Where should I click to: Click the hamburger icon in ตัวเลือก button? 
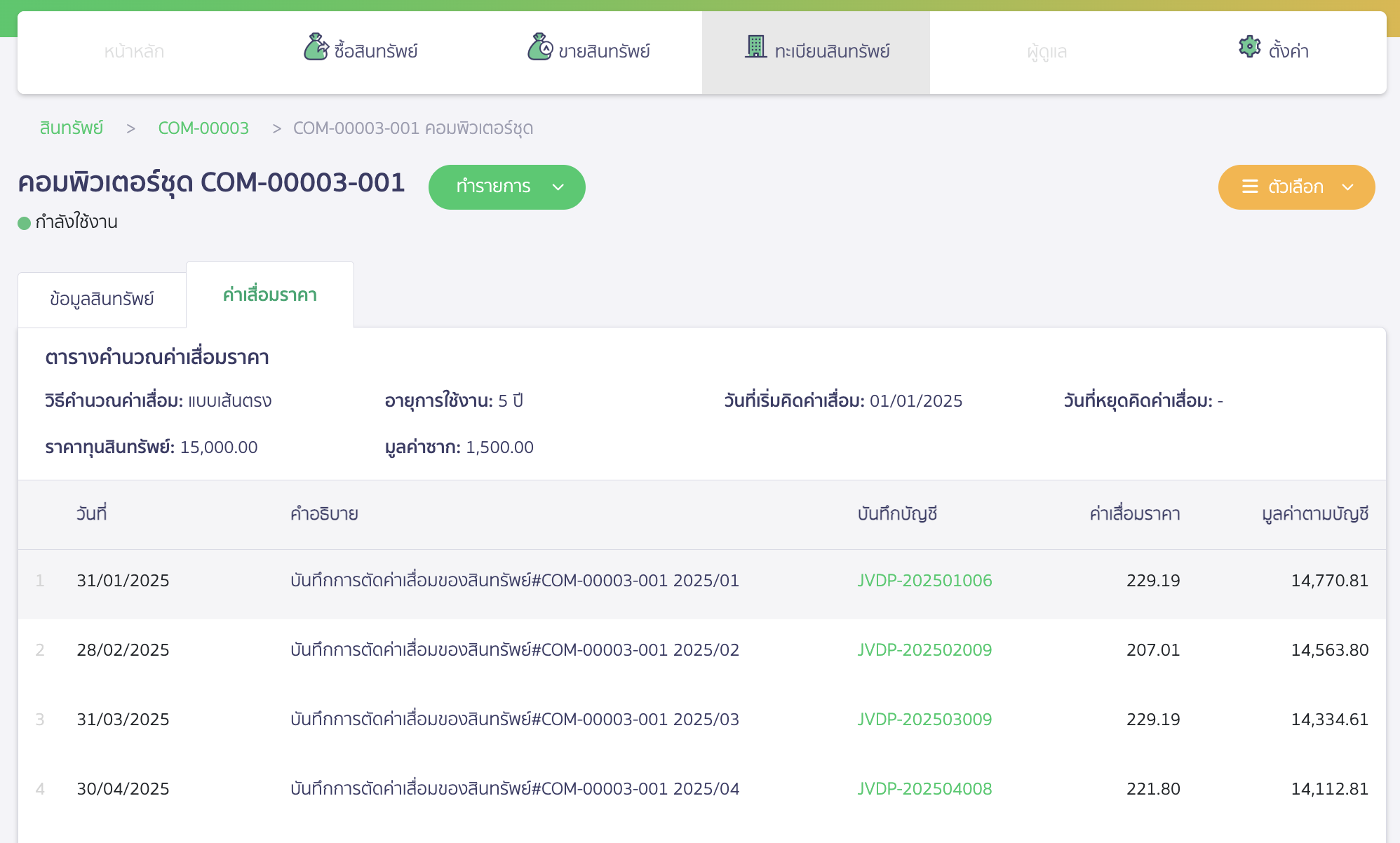[1250, 187]
